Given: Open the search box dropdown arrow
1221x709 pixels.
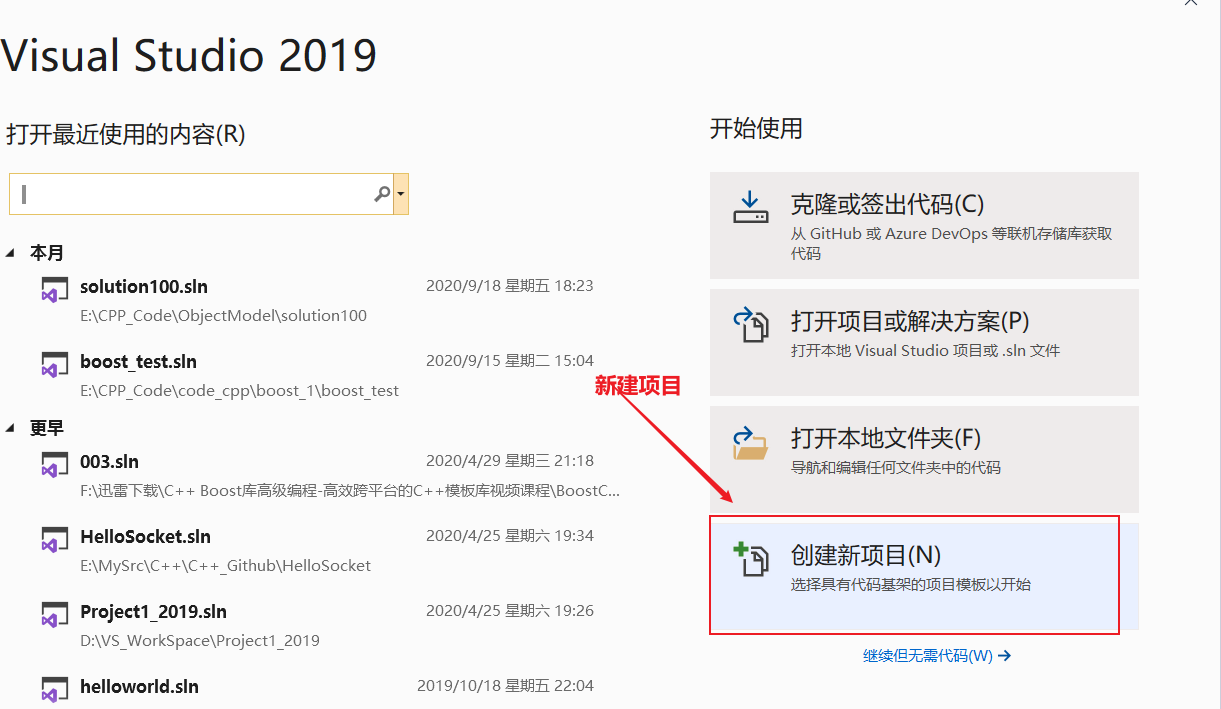Looking at the screenshot, I should click(401, 194).
